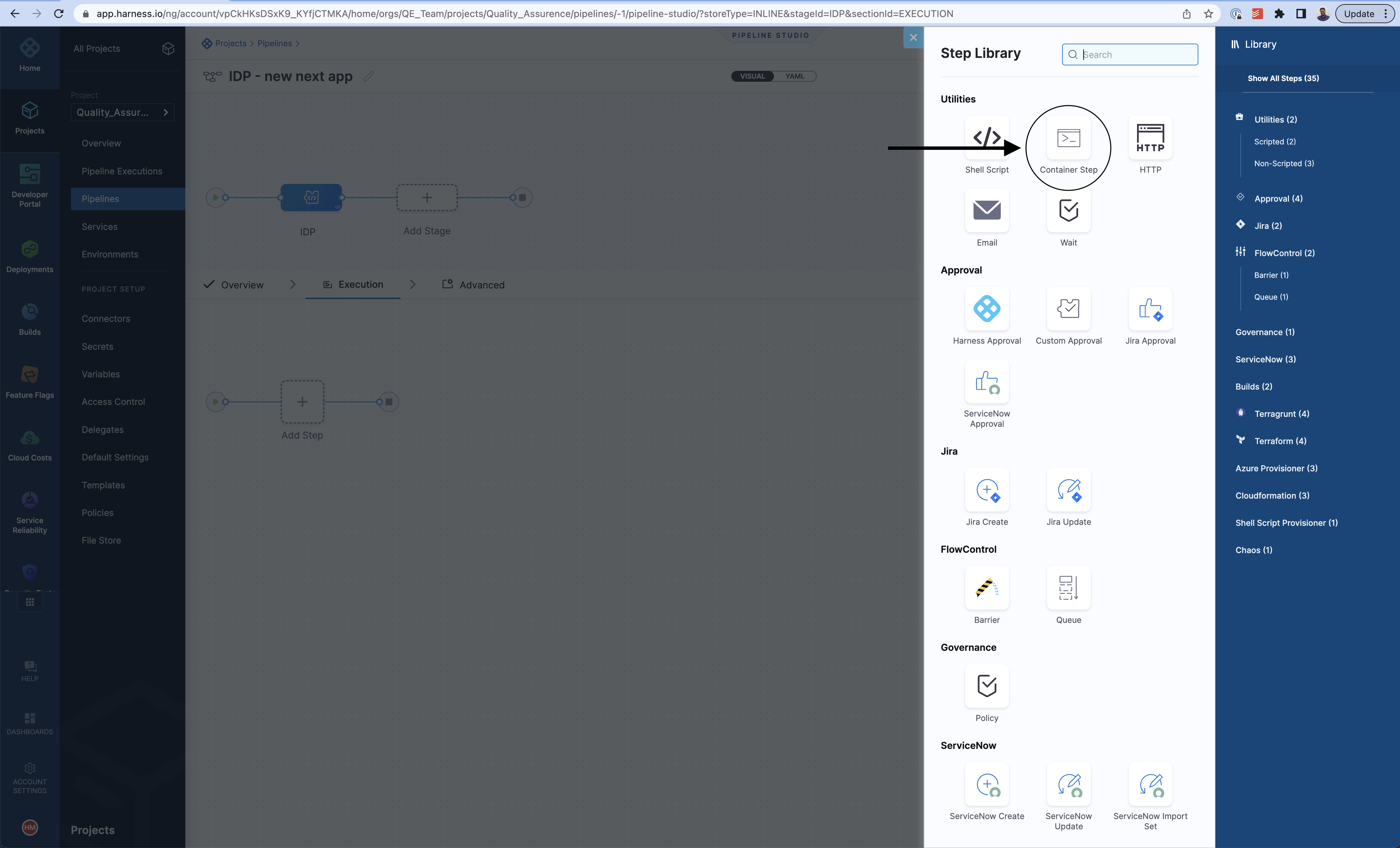1400x848 pixels.
Task: Add the Queue step
Action: 1068,588
